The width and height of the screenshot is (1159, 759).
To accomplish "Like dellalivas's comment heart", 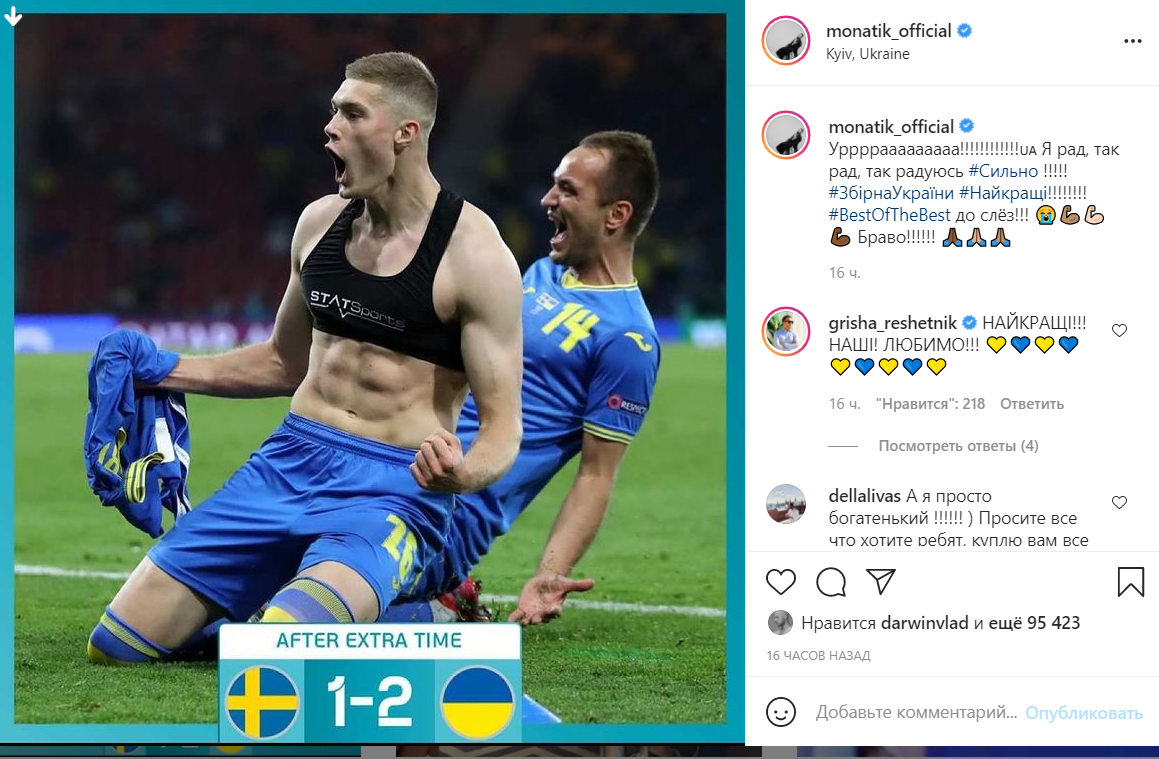I will pyautogui.click(x=1119, y=503).
